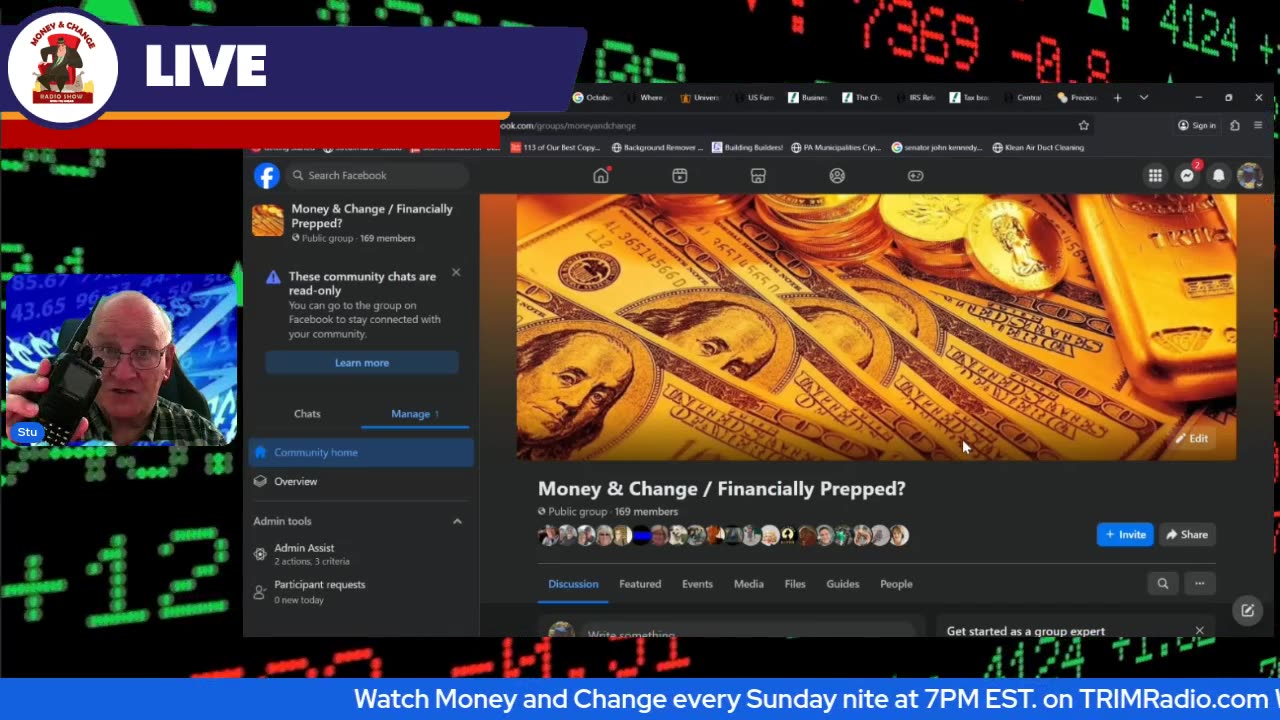Open the senator john kennedy bookmark
1280x720 pixels.
pos(937,147)
